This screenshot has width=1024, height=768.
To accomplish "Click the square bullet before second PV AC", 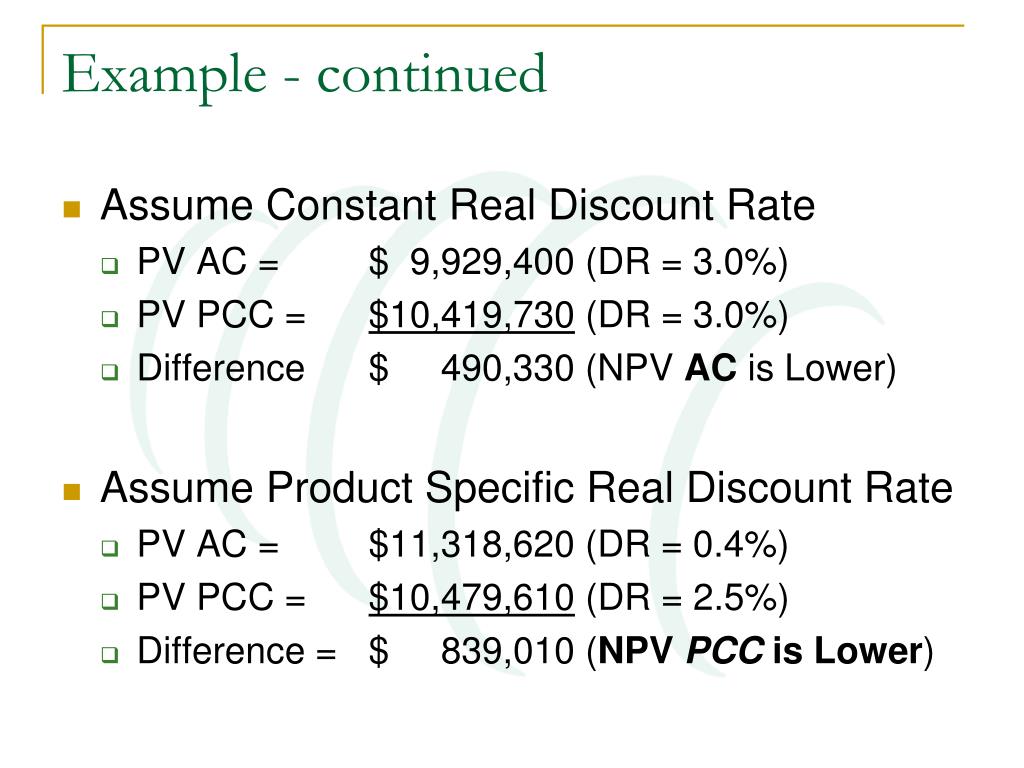I will [x=110, y=548].
